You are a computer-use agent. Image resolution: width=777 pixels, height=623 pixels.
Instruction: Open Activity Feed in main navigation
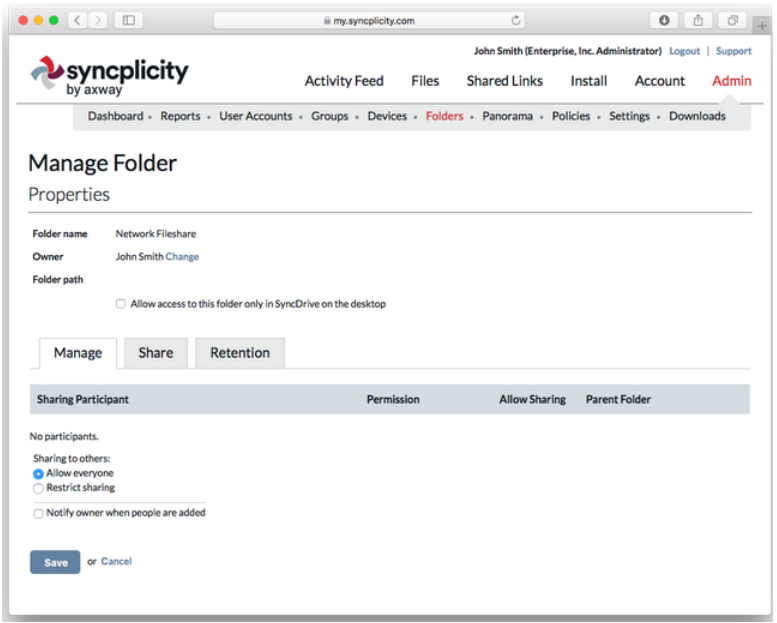coord(344,81)
